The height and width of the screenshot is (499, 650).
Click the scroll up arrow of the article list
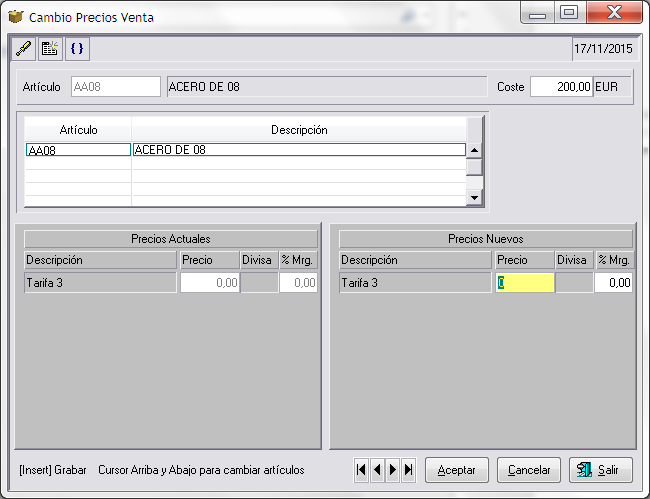[x=474, y=150]
